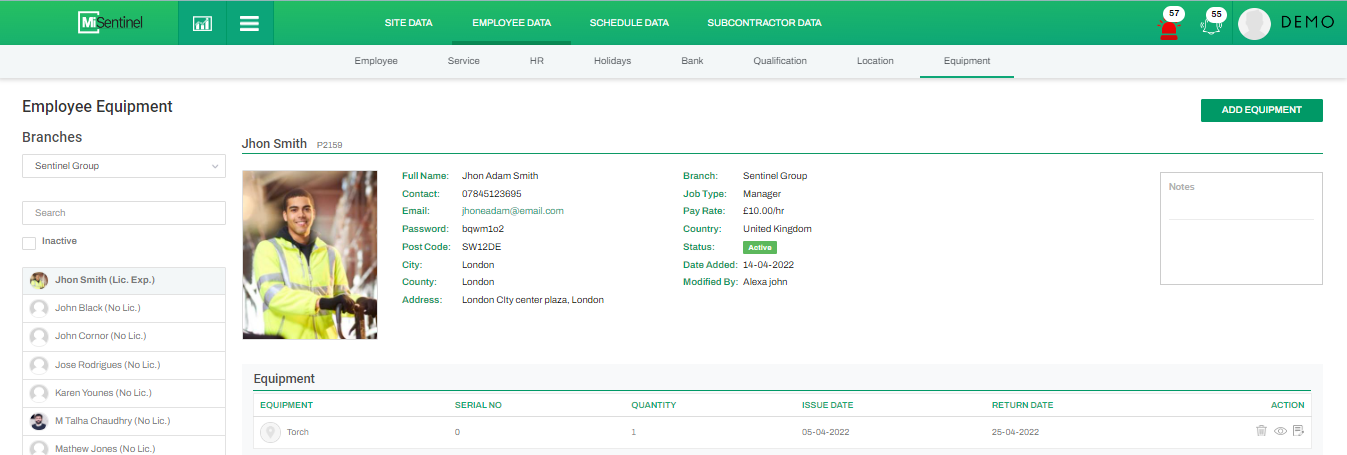Click the employee Search field
This screenshot has height=455, width=1347.
pyautogui.click(x=124, y=213)
